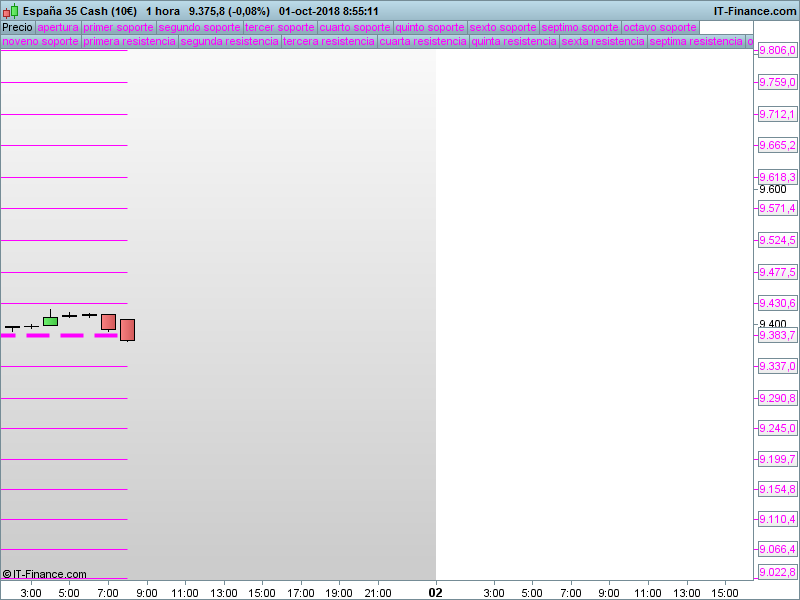The image size is (800, 600).
Task: Select the apertura indicator label
Action: (58, 27)
